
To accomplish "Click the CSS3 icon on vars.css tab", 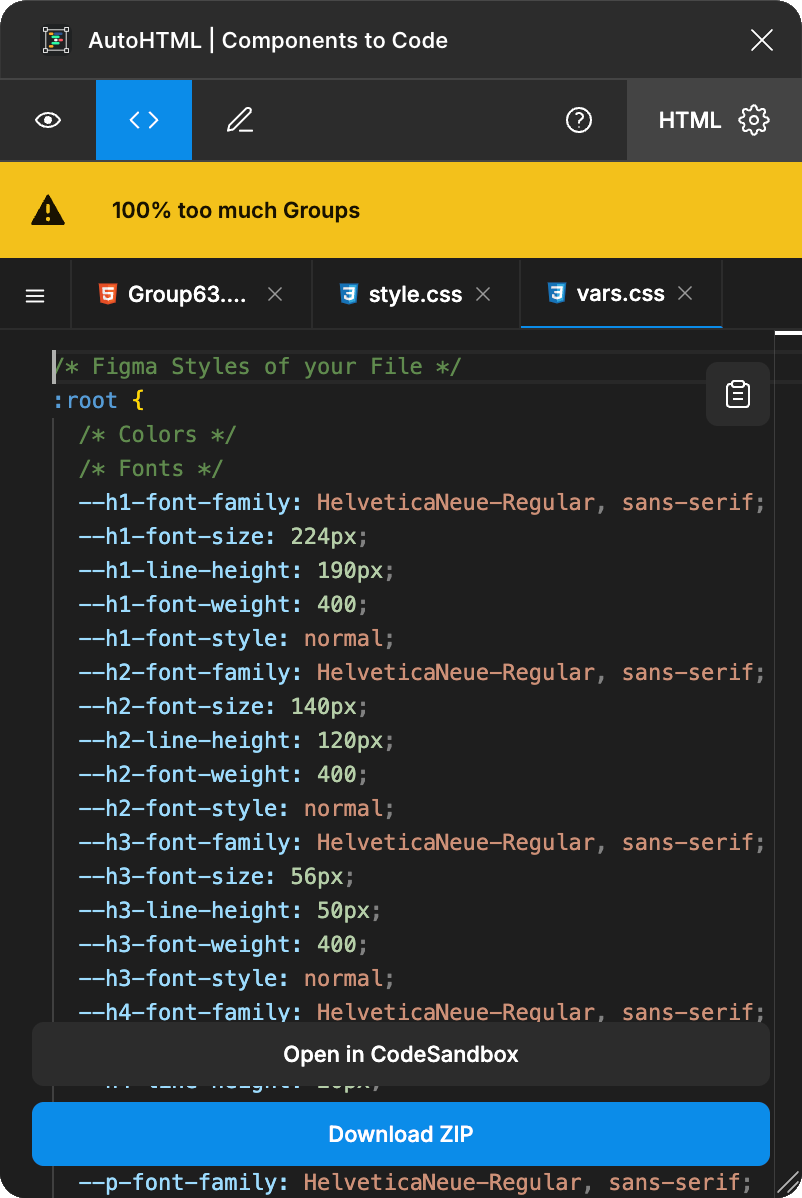I will click(x=557, y=293).
